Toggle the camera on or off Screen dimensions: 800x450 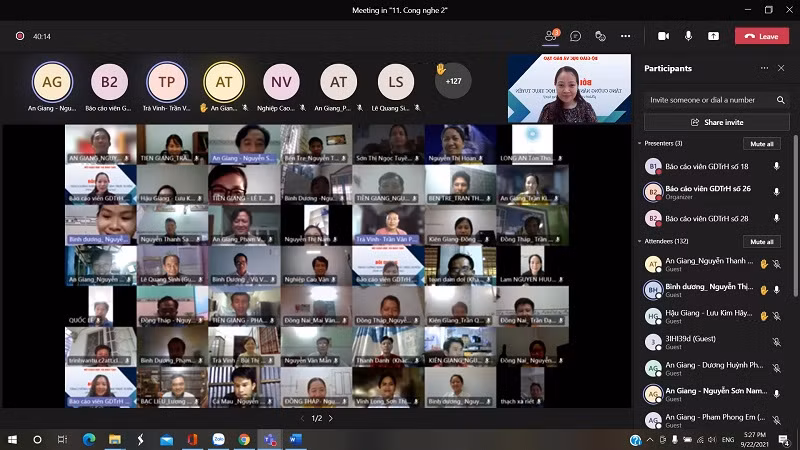click(663, 36)
